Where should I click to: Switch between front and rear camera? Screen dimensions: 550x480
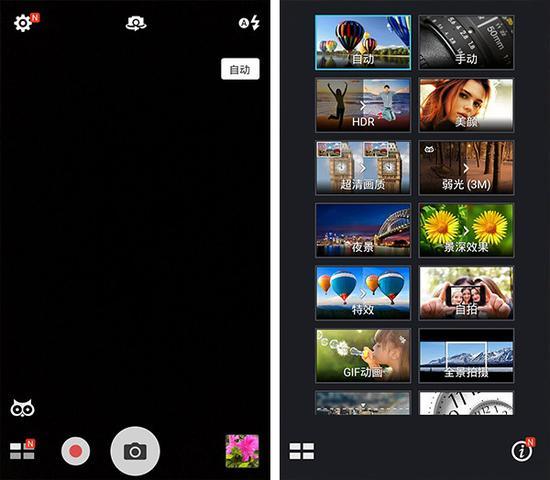136,23
